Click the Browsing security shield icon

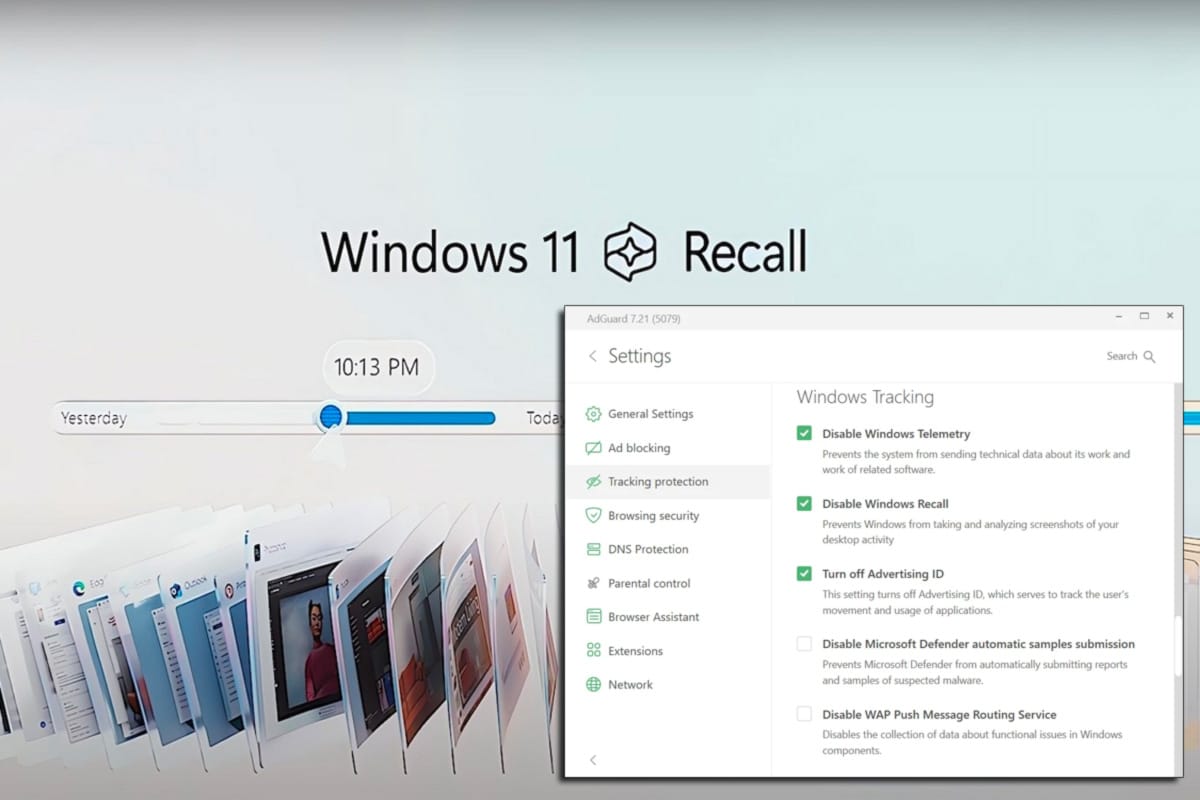[x=593, y=516]
